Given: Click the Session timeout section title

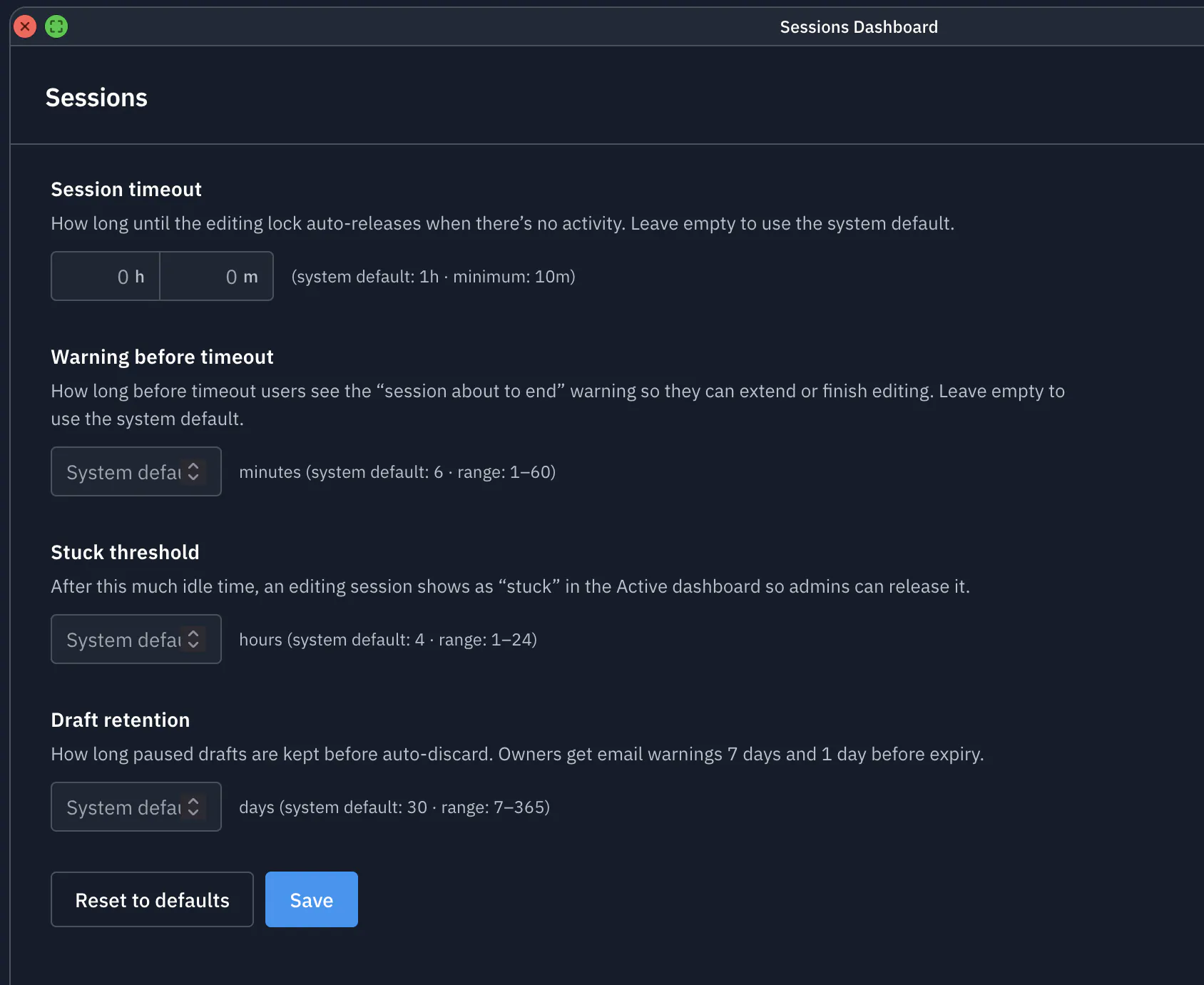Looking at the screenshot, I should pos(126,190).
